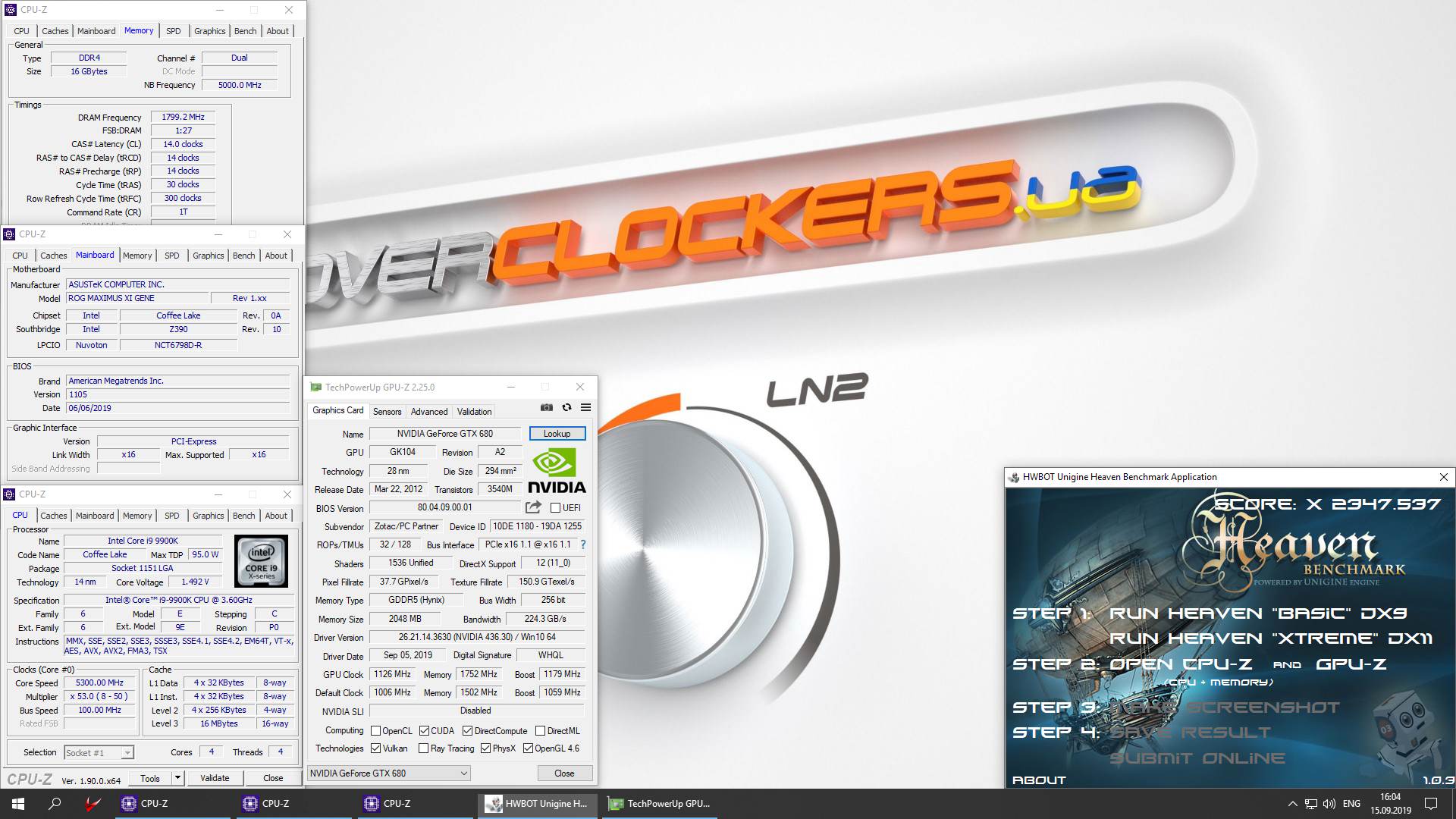Image resolution: width=1456 pixels, height=819 pixels.
Task: Click the GPU-Z Lookup button
Action: [557, 434]
